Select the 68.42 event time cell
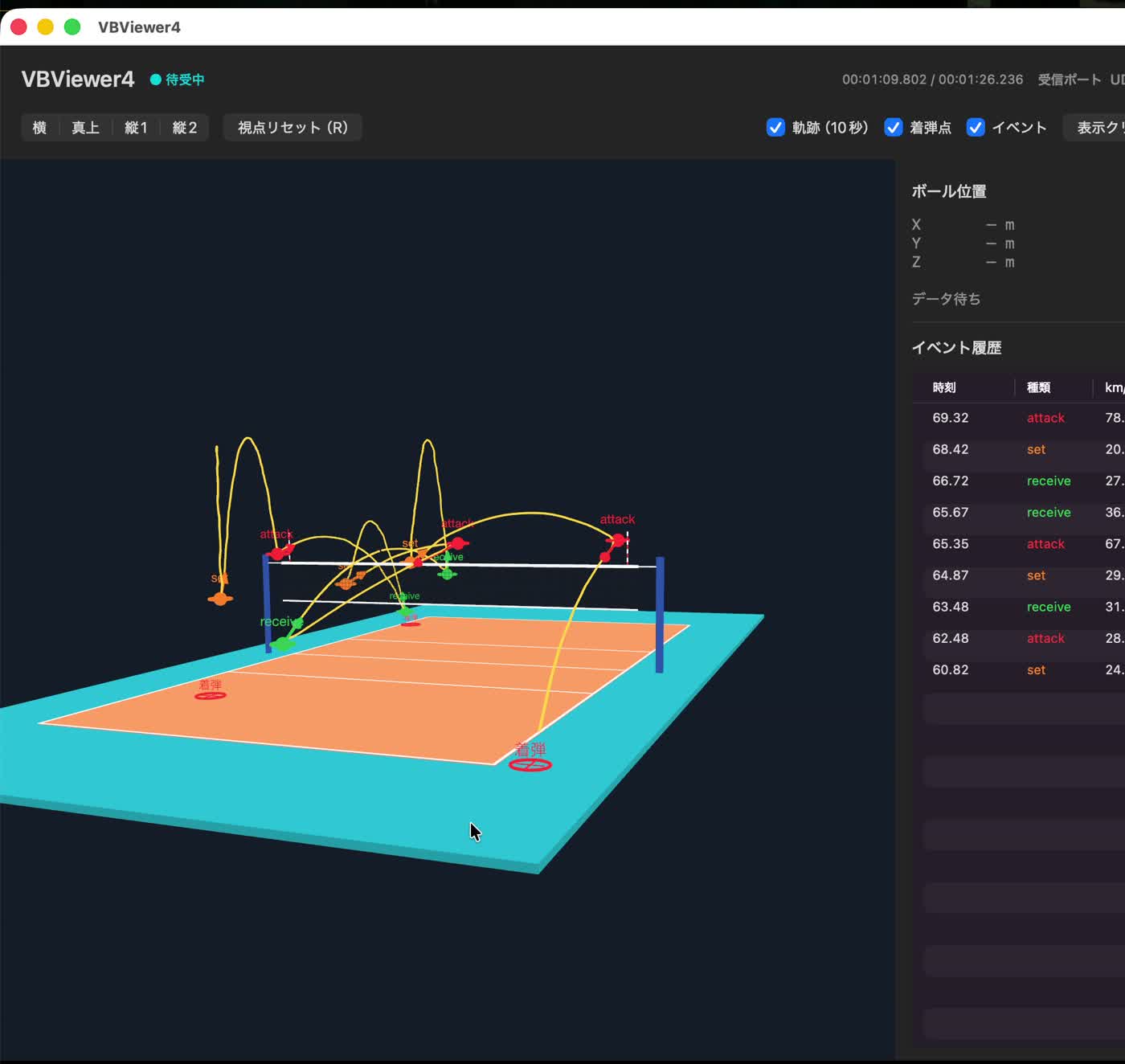The height and width of the screenshot is (1064, 1125). pos(951,449)
